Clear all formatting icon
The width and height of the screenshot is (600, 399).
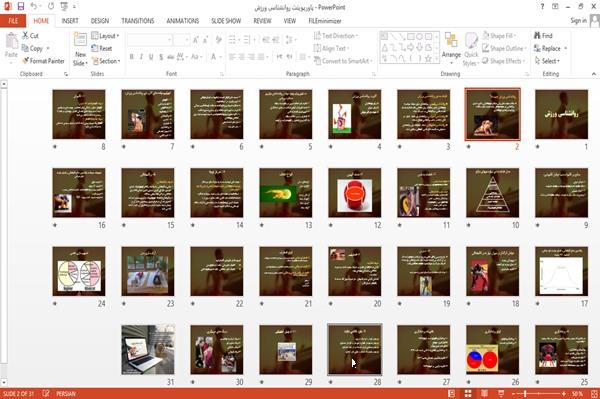218,39
